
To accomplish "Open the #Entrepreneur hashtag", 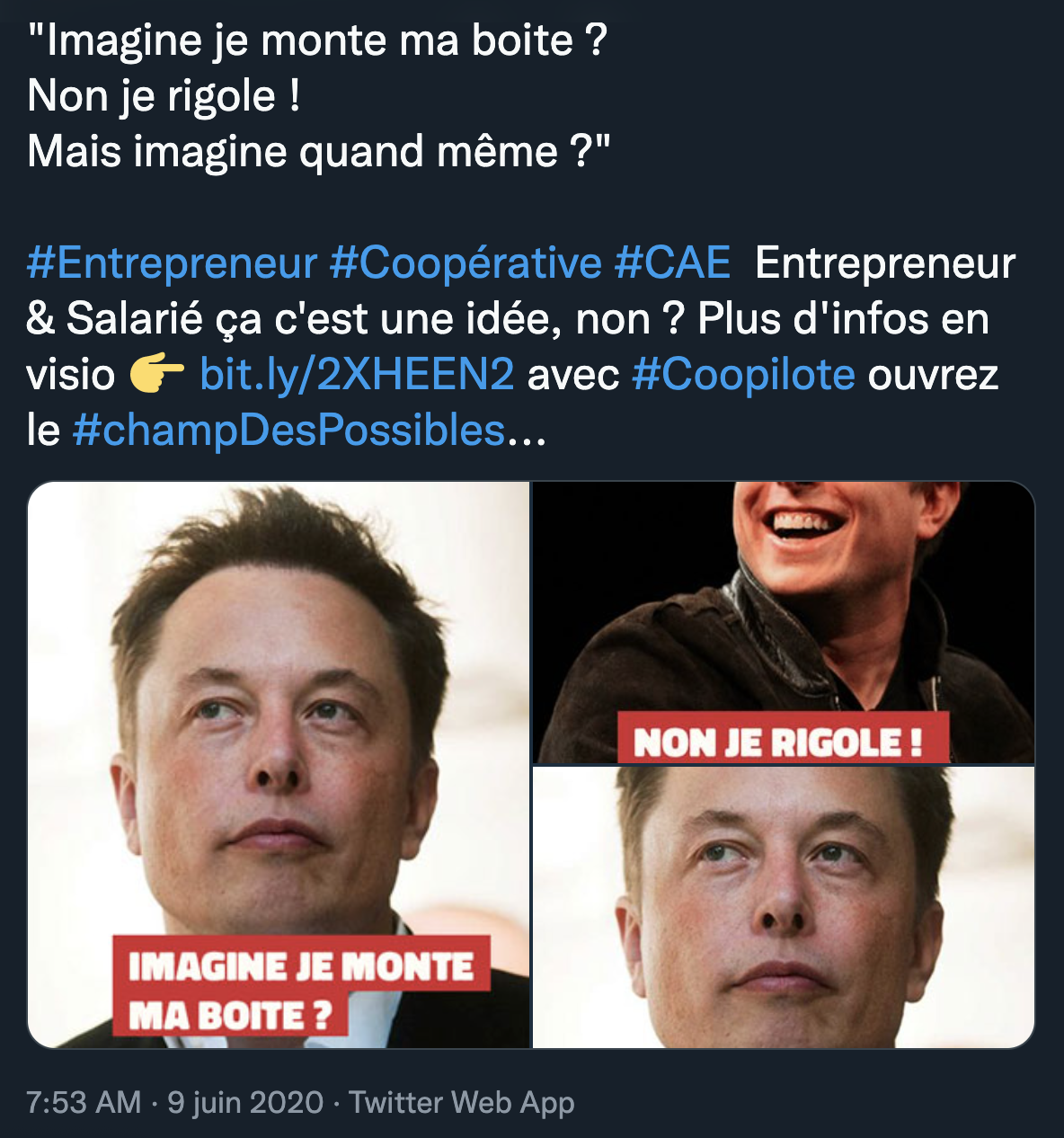I will 172,263.
